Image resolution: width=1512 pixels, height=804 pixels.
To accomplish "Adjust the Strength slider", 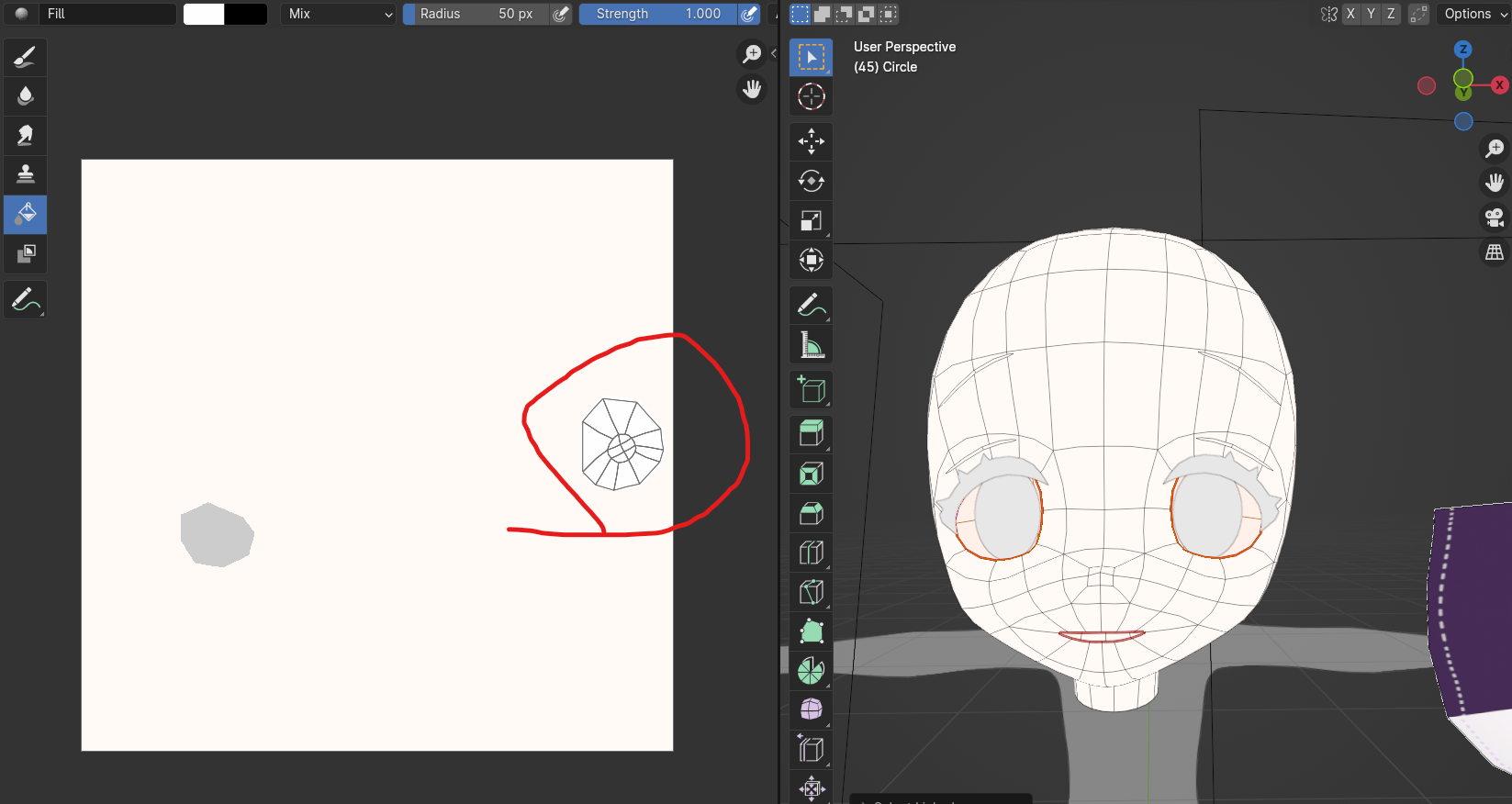I will 658,14.
